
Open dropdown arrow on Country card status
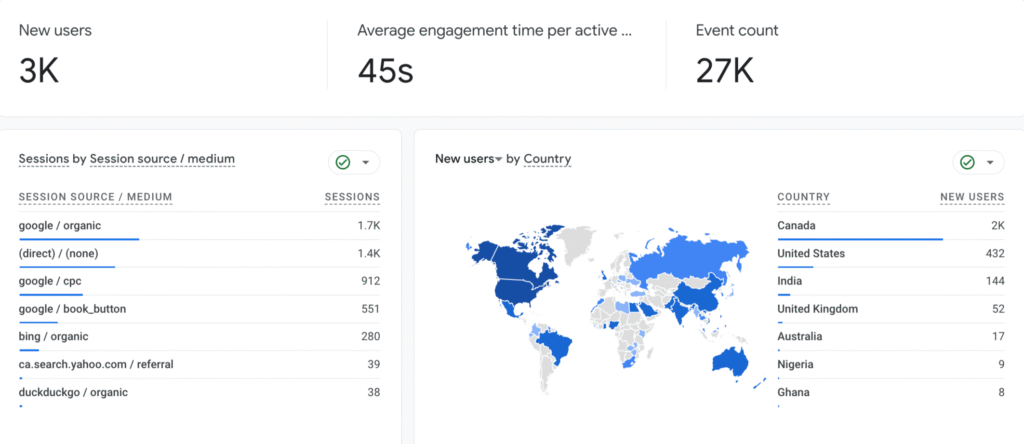pos(990,162)
